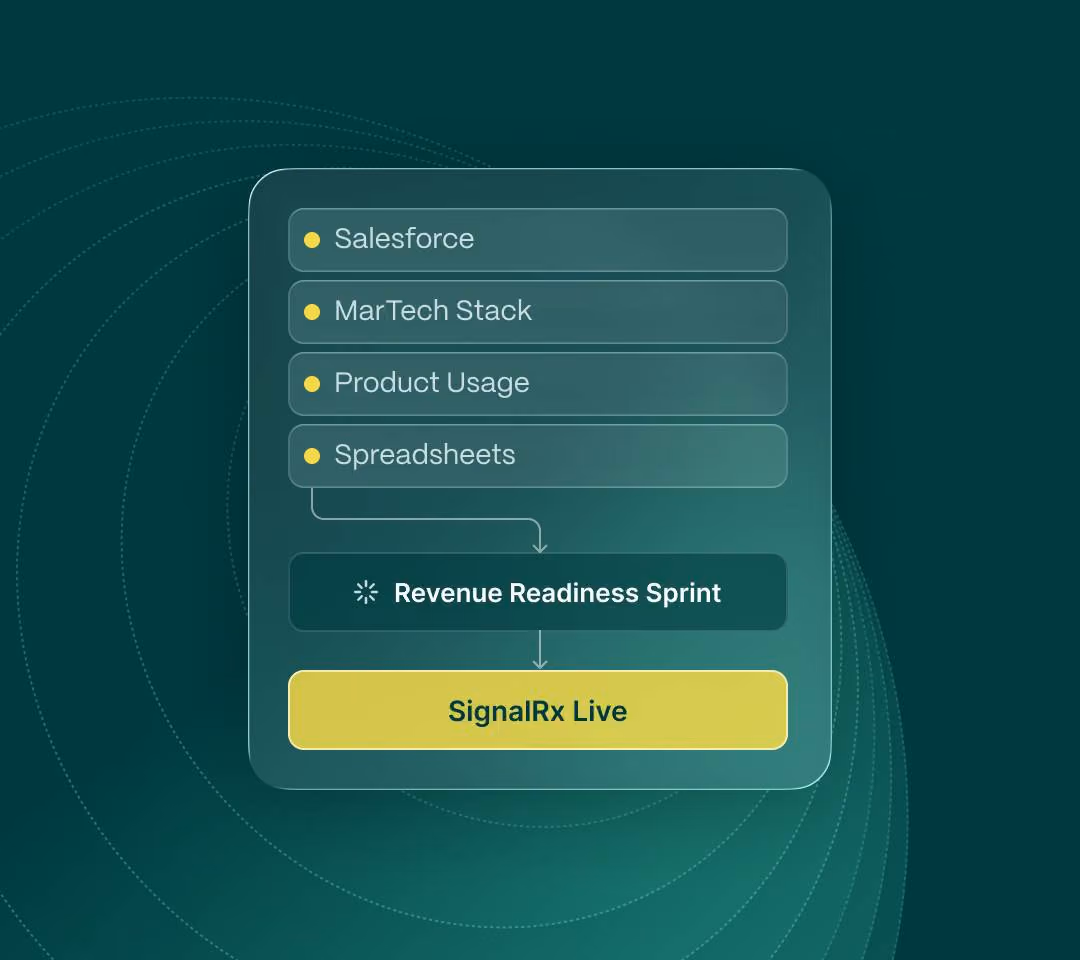Screen dimensions: 1080x960
Task: Select the Product Usage source row
Action: (537, 384)
